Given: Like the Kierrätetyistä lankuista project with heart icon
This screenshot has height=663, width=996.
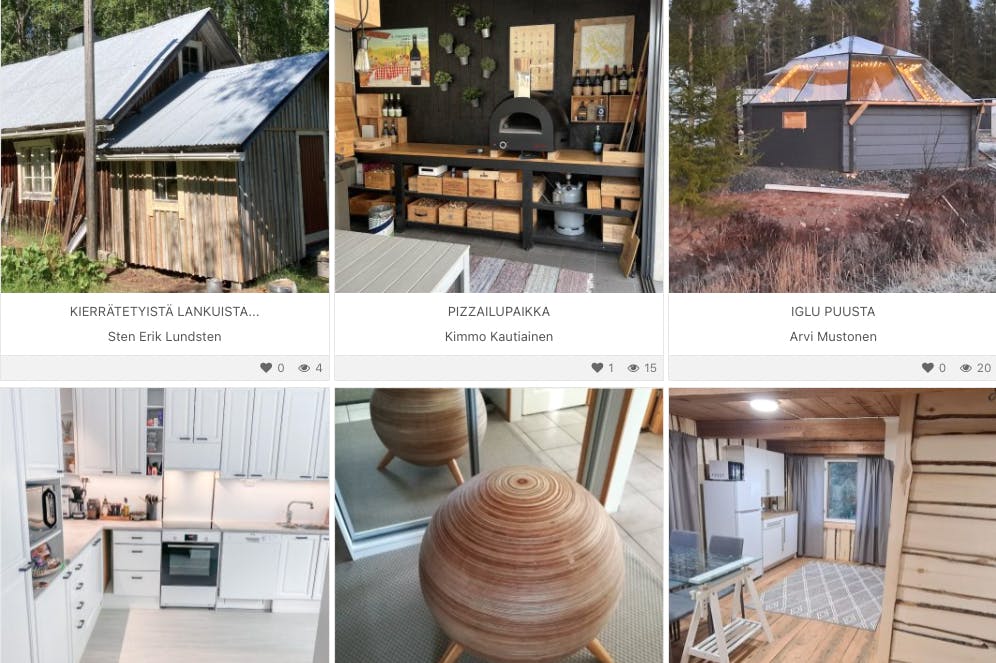Looking at the screenshot, I should (266, 368).
